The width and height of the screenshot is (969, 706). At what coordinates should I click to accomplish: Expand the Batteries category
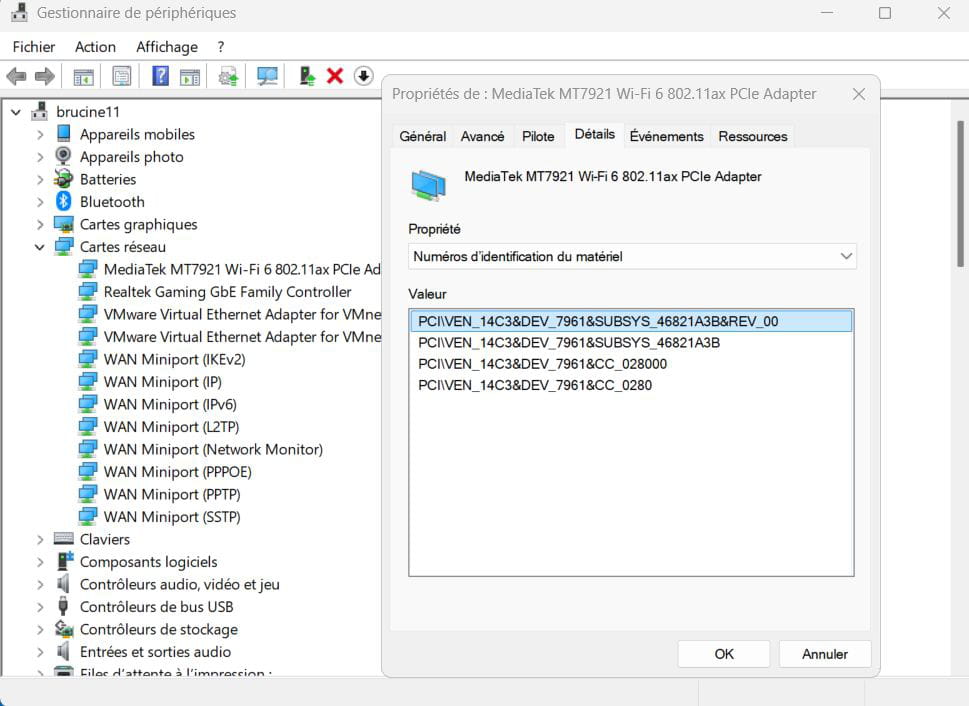coord(40,179)
